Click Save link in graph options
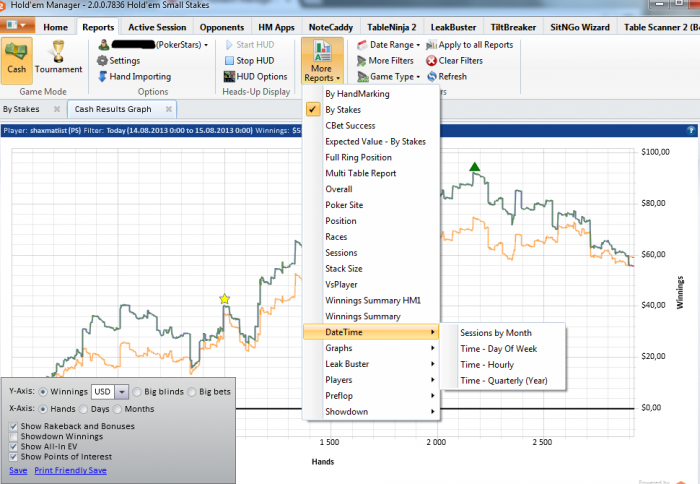The image size is (700, 484). (x=18, y=470)
